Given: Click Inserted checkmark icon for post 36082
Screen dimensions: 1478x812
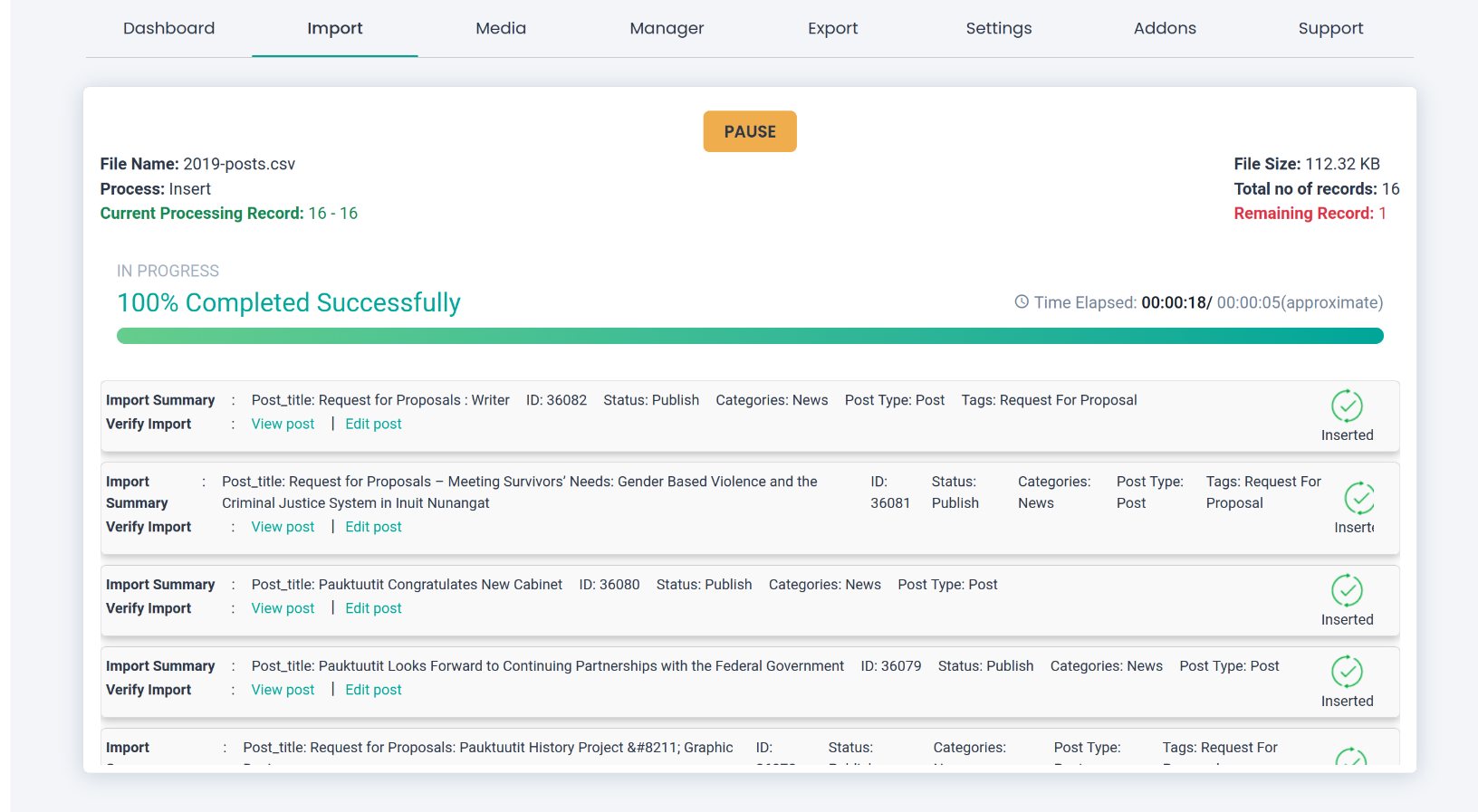Looking at the screenshot, I should click(x=1347, y=406).
